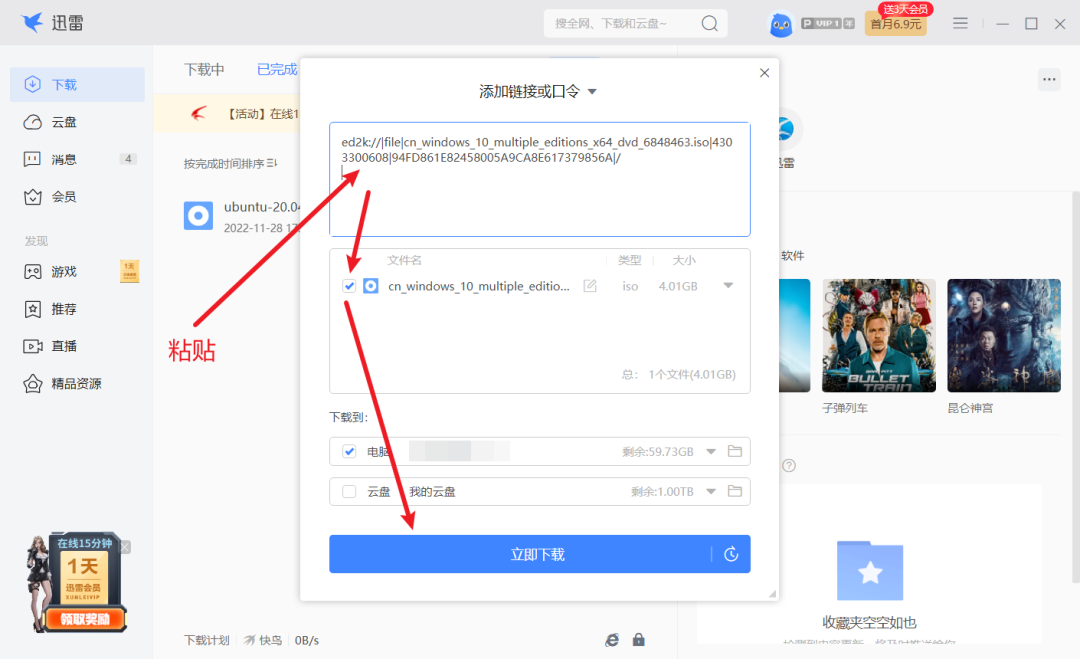Screen dimensions: 1080x659
Task: Open the hamburger main menu icon
Action: [960, 23]
